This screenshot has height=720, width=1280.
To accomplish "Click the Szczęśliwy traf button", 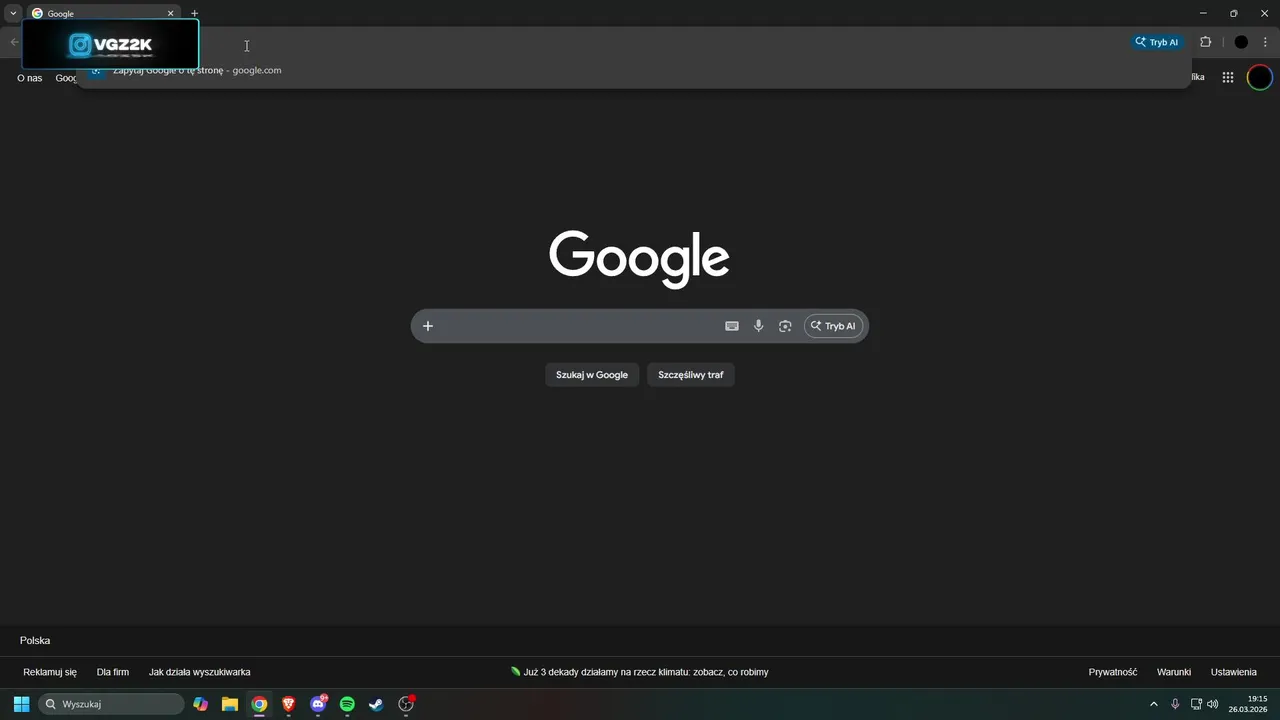I will (x=691, y=375).
